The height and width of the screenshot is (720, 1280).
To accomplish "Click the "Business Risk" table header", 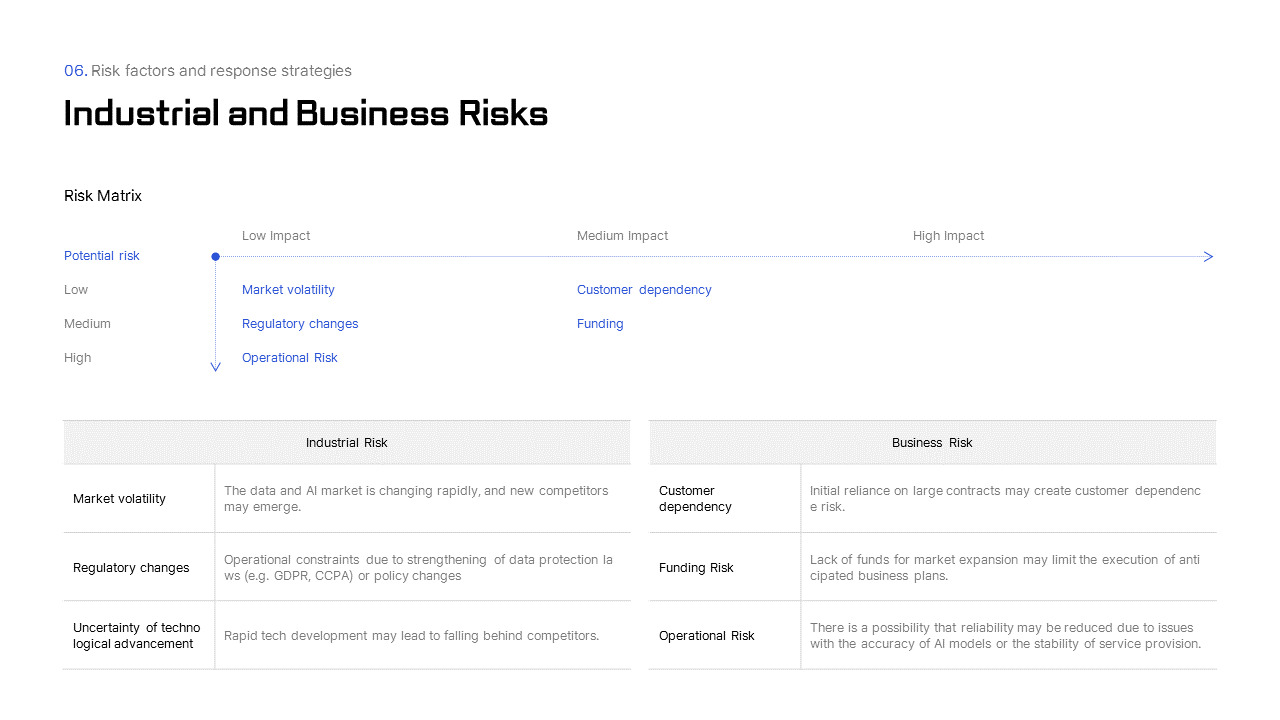I will click(x=932, y=443).
